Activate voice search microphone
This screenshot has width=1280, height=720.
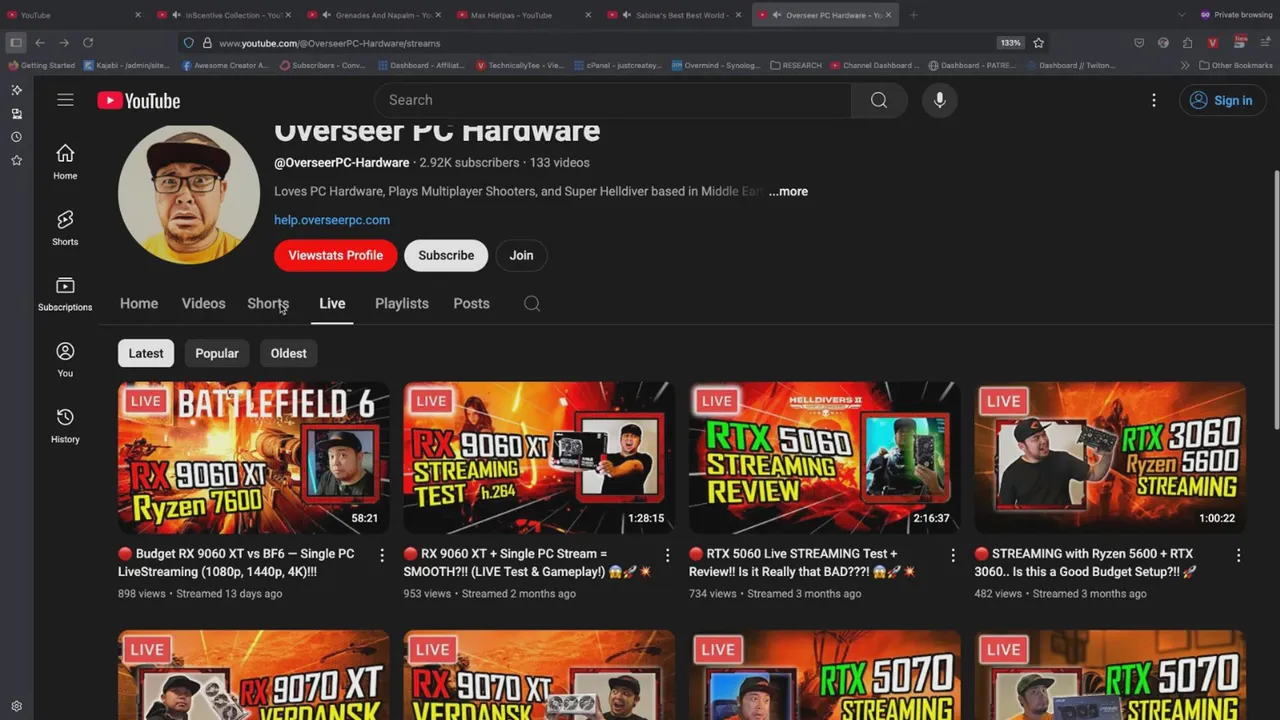point(939,100)
